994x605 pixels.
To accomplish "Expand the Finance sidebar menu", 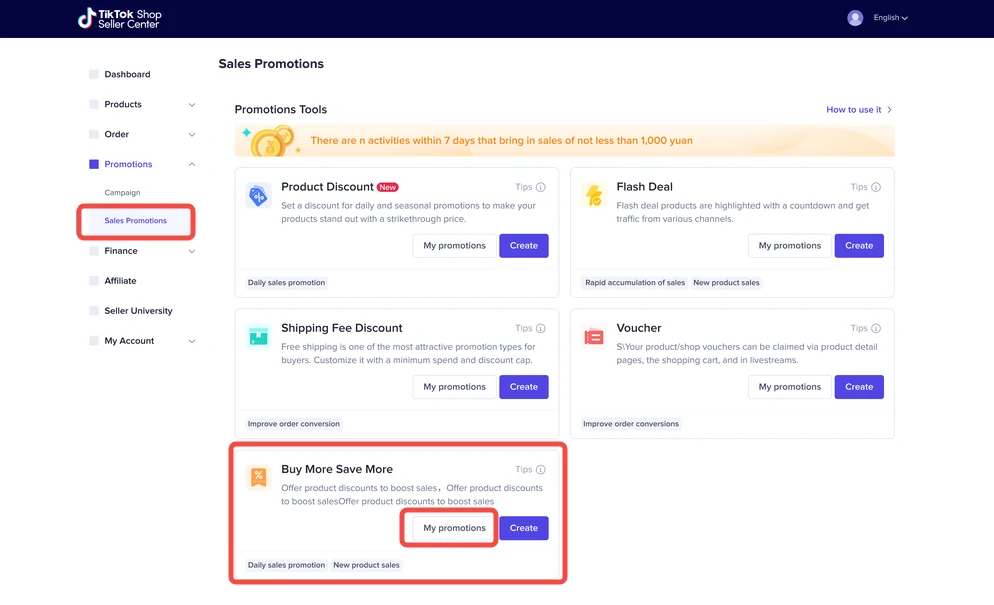I will point(192,251).
